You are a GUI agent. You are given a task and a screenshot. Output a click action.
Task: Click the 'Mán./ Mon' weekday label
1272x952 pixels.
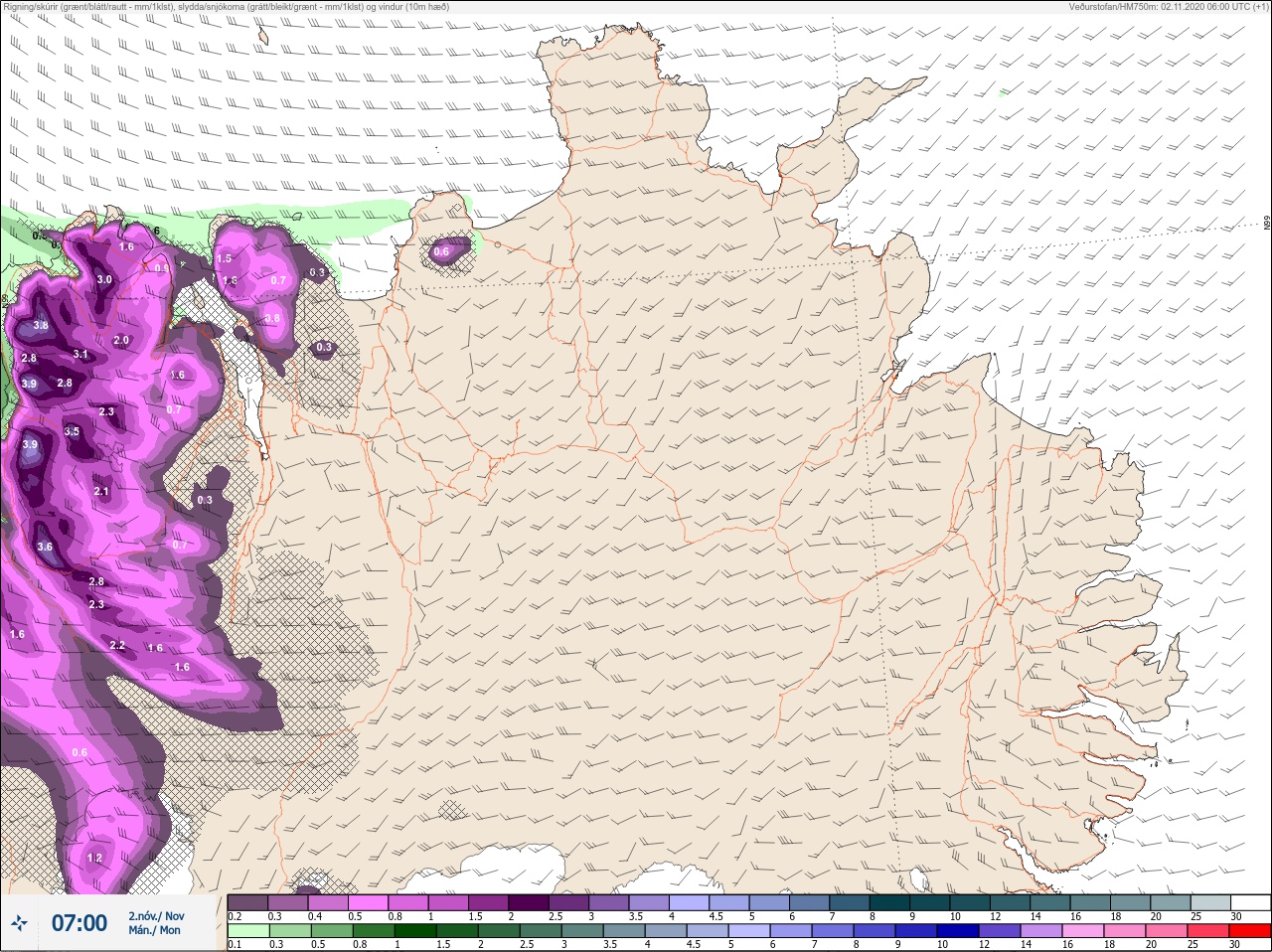pos(155,930)
